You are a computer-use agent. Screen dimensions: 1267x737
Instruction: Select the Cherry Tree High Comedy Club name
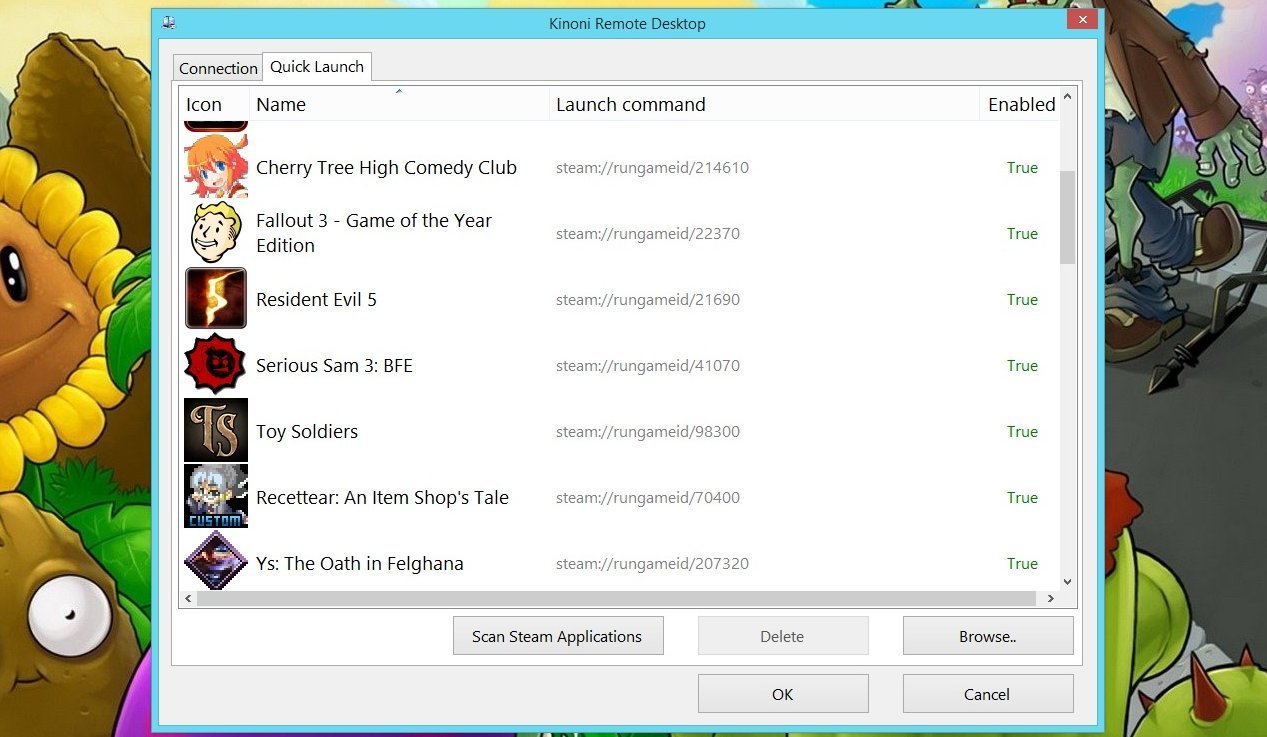[386, 168]
